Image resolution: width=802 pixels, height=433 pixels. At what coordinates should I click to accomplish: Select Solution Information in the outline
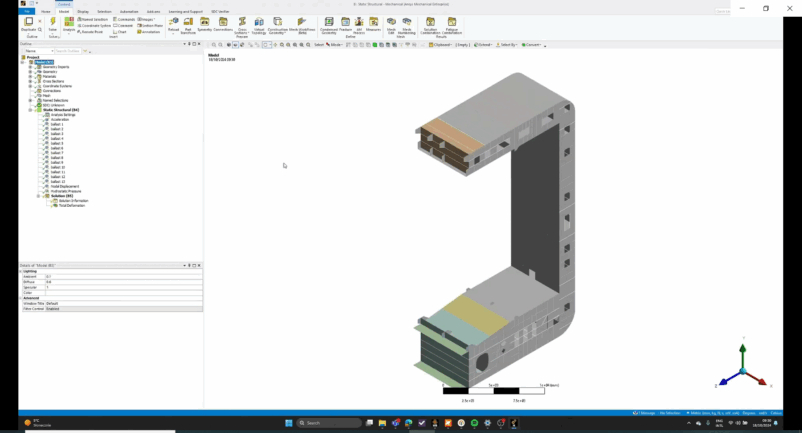coord(73,201)
